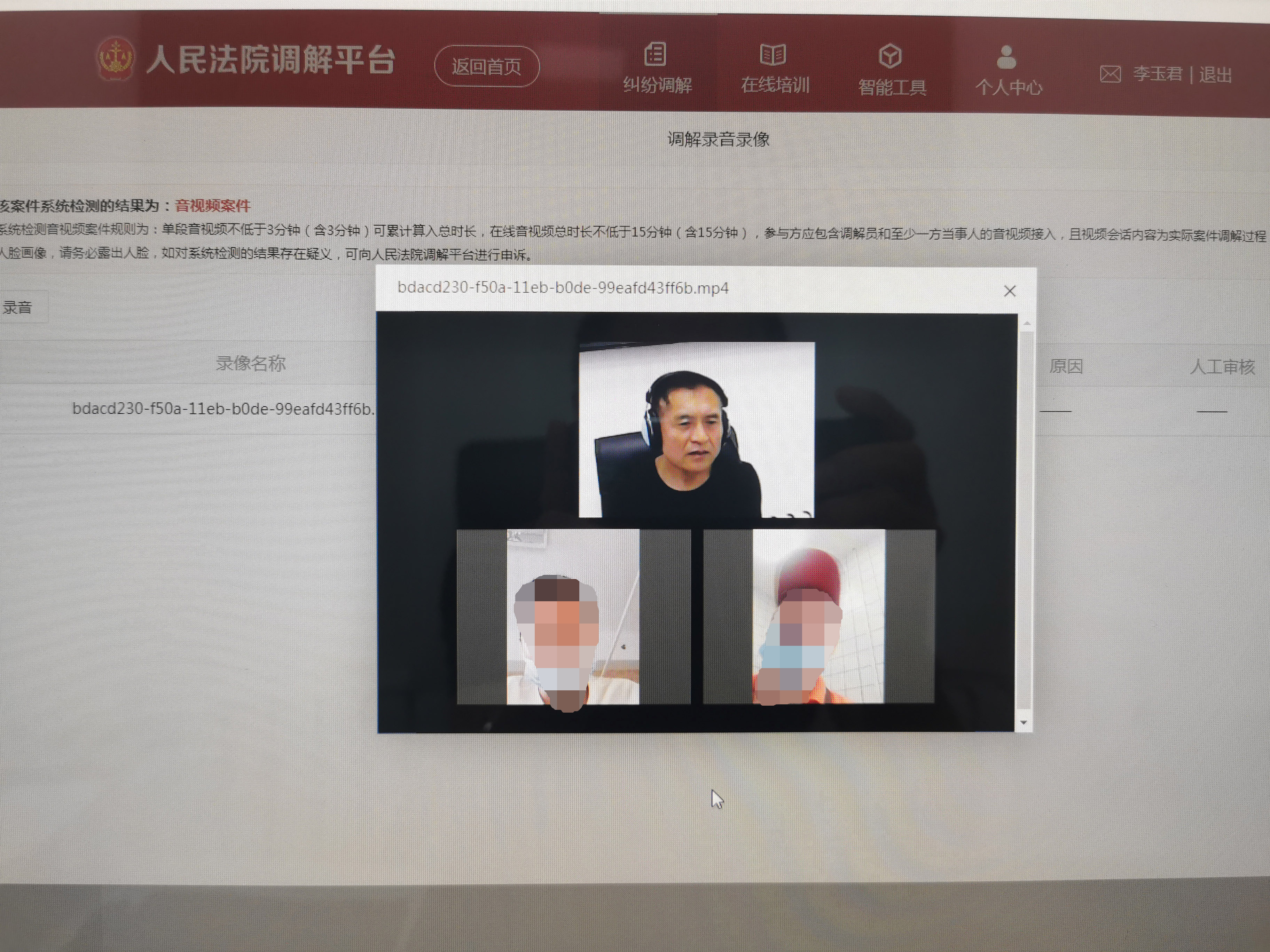
Task: Click username 李玉君 link
Action: (x=1158, y=74)
